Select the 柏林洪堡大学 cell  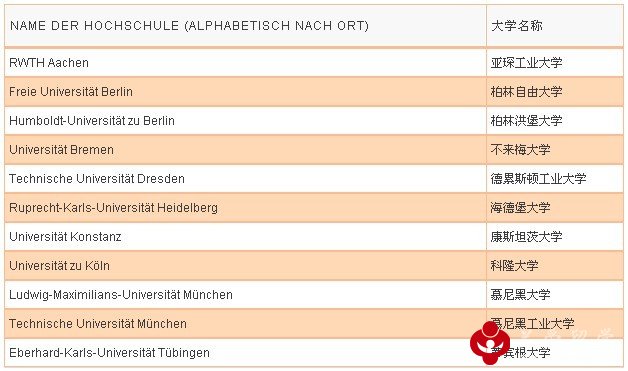click(555, 121)
